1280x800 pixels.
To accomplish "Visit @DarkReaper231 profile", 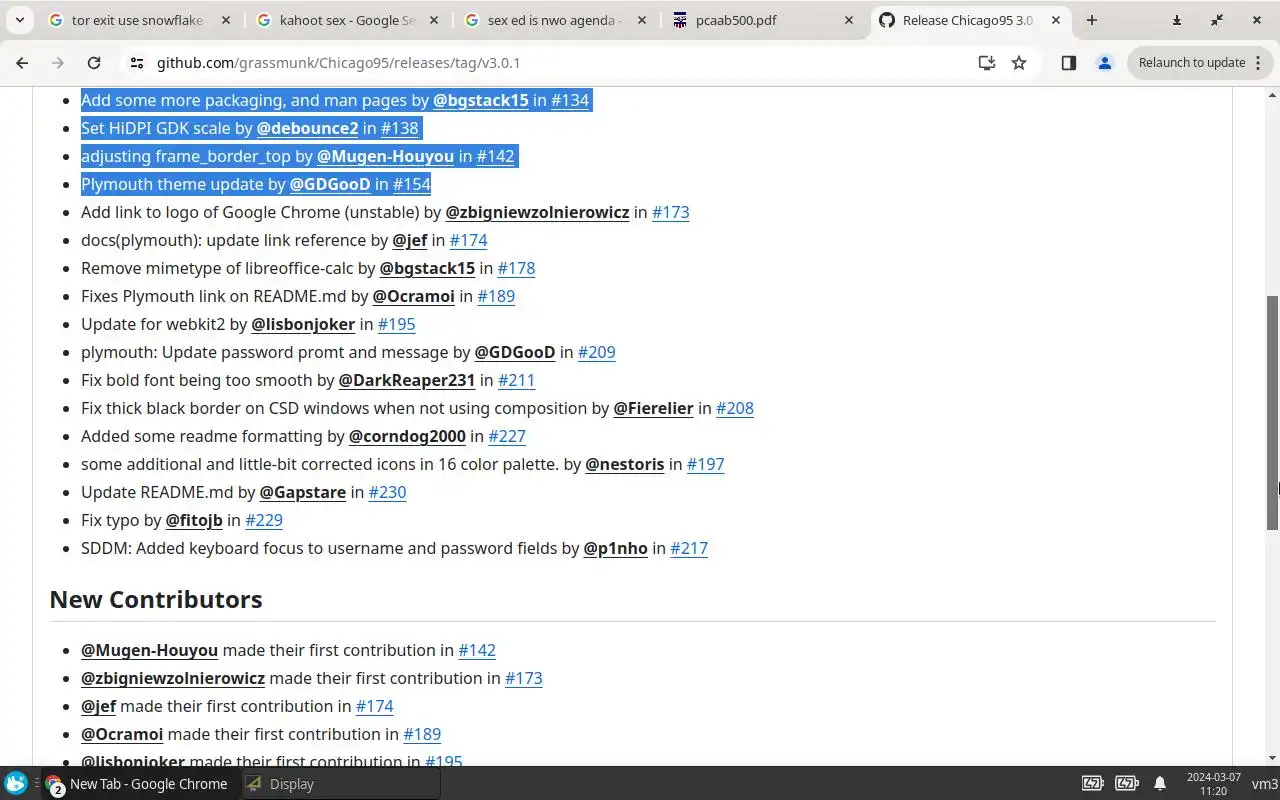I will pyautogui.click(x=407, y=380).
